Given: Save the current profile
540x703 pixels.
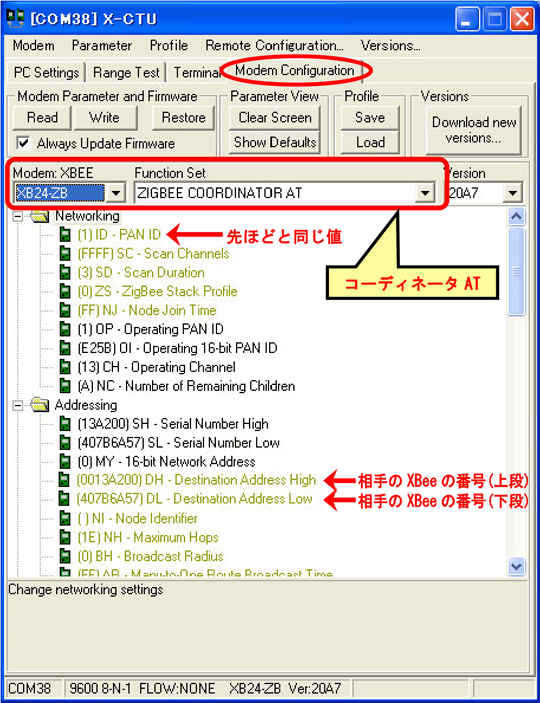Looking at the screenshot, I should 370,118.
